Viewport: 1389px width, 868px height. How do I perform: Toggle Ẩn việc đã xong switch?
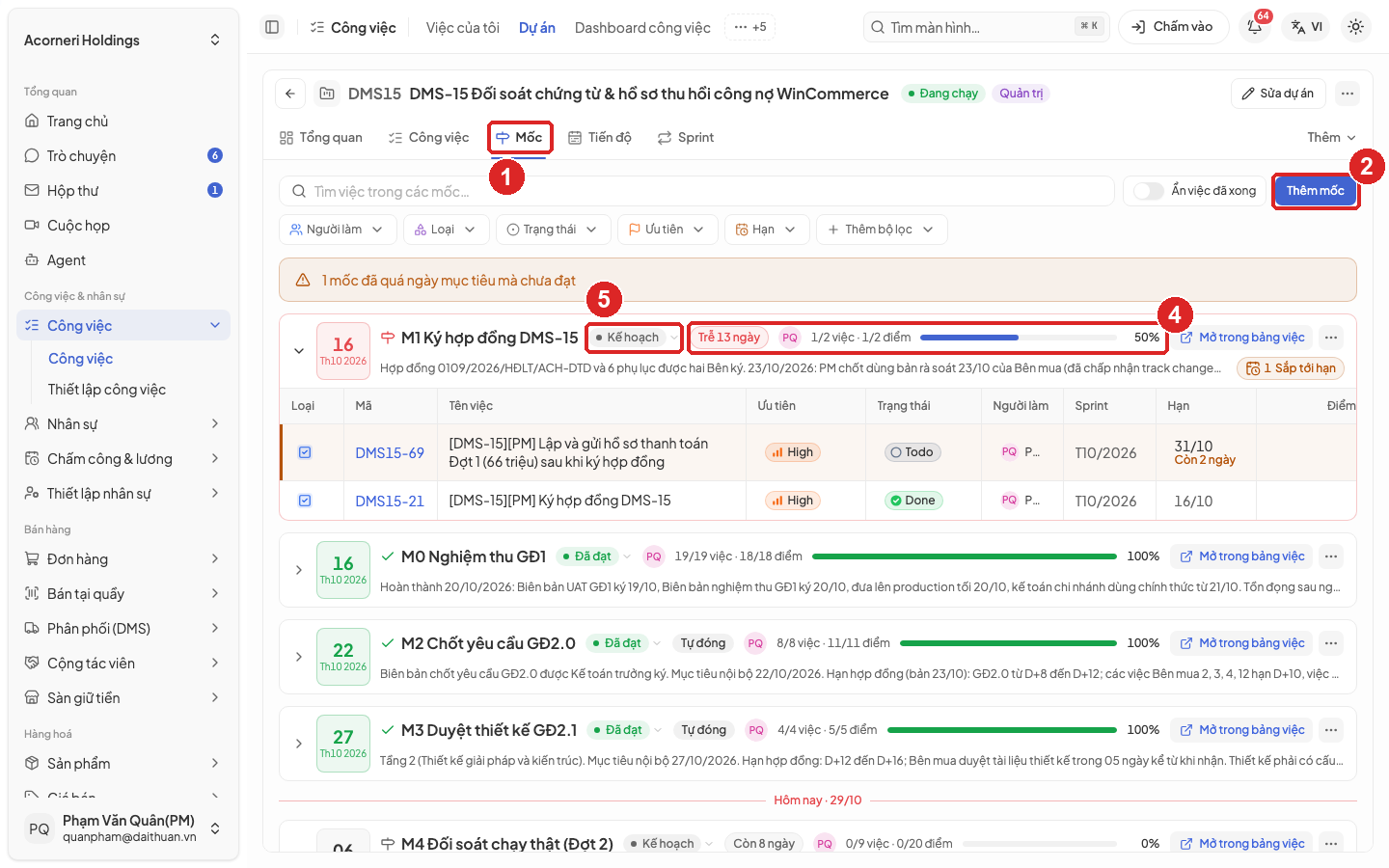coord(1148,191)
